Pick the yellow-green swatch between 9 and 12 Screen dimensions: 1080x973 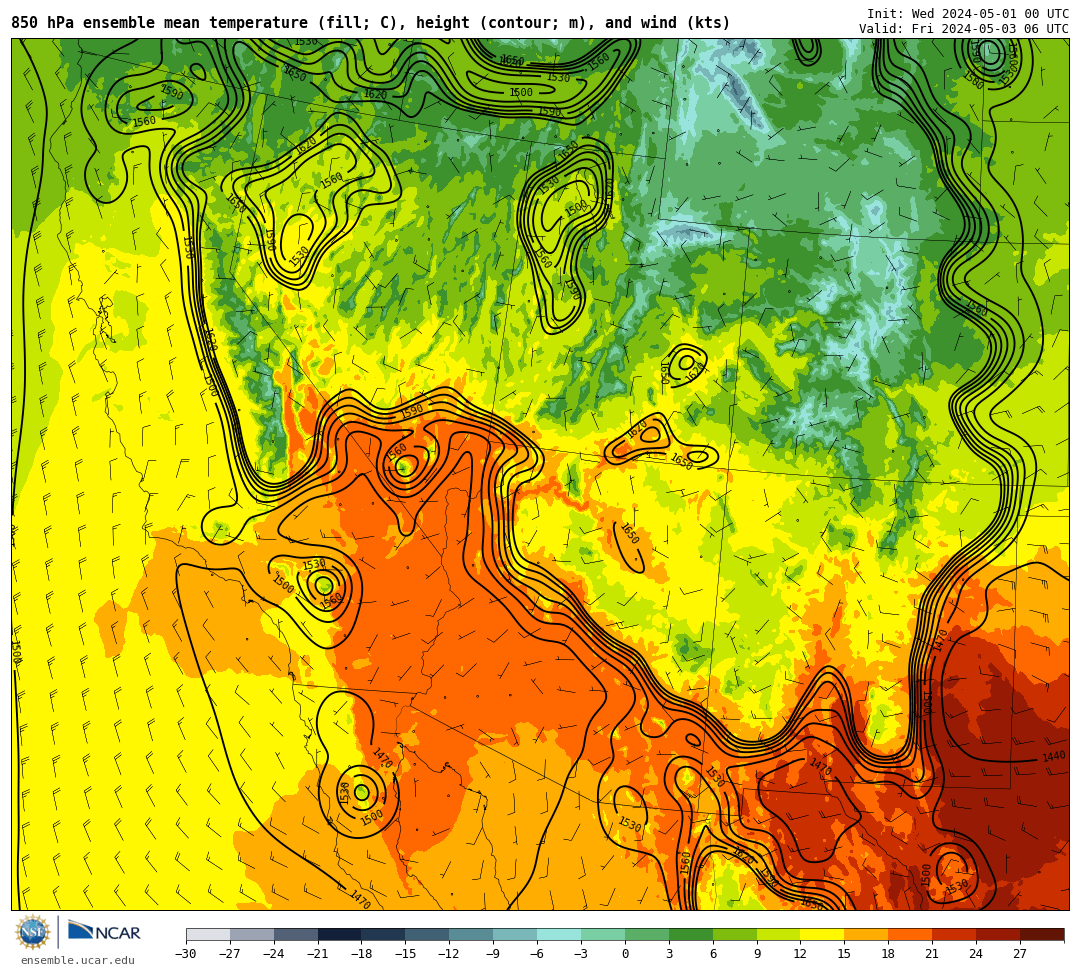[x=779, y=934]
